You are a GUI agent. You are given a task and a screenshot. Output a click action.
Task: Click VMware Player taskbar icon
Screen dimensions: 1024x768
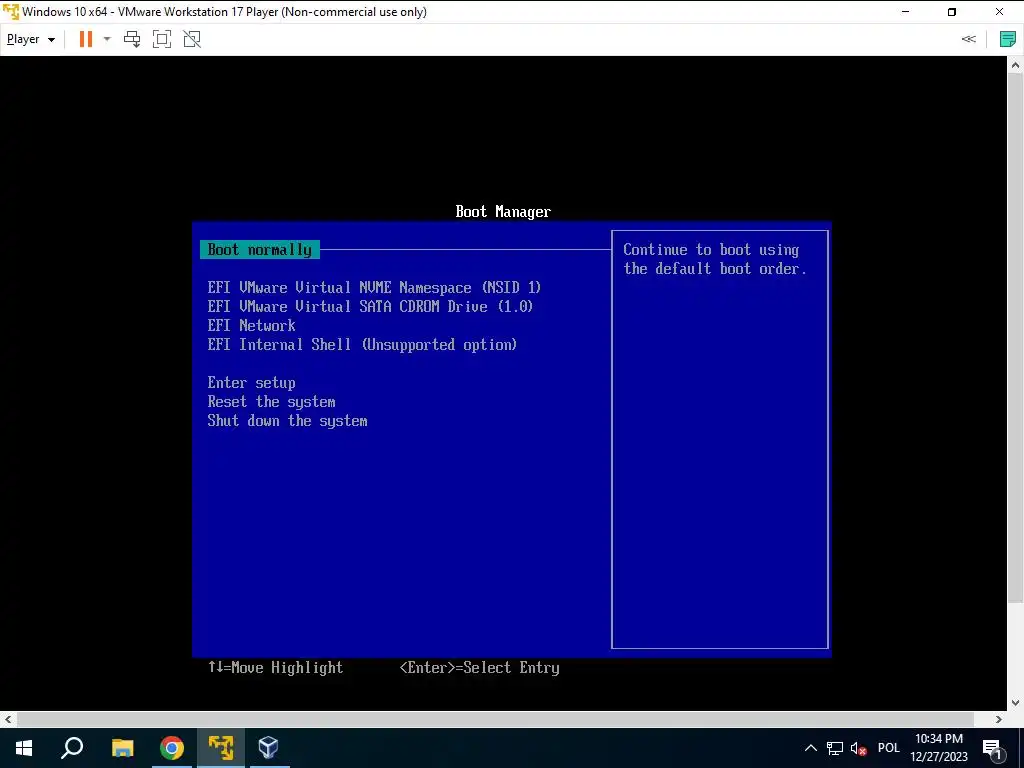coord(221,748)
